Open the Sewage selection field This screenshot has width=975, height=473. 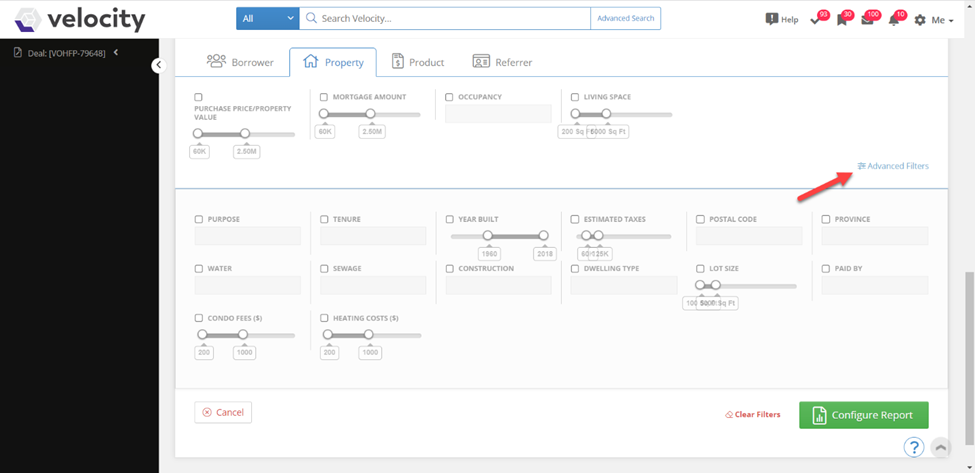click(x=373, y=285)
